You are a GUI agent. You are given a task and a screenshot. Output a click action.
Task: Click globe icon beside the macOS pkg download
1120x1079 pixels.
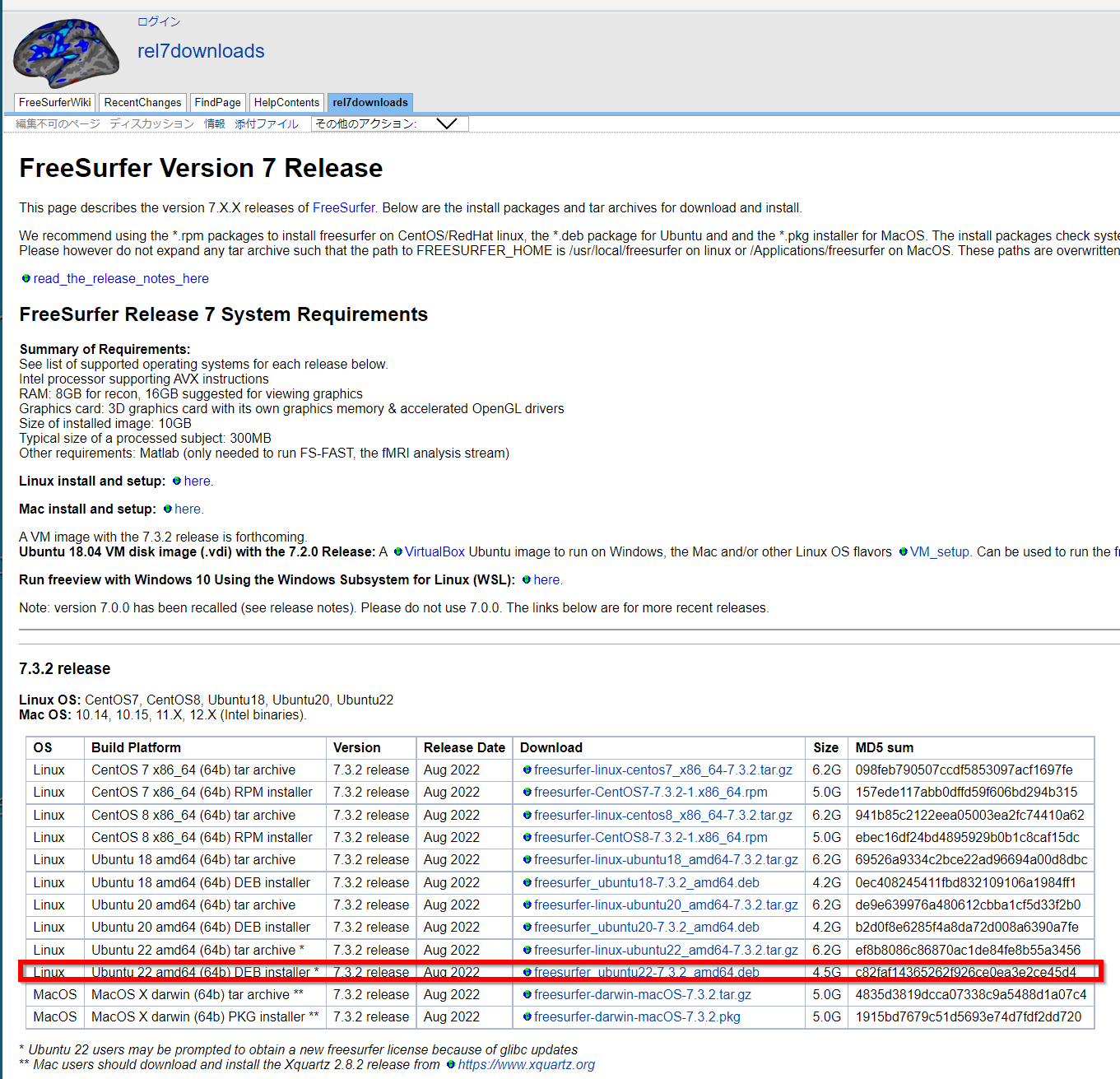(x=527, y=1016)
